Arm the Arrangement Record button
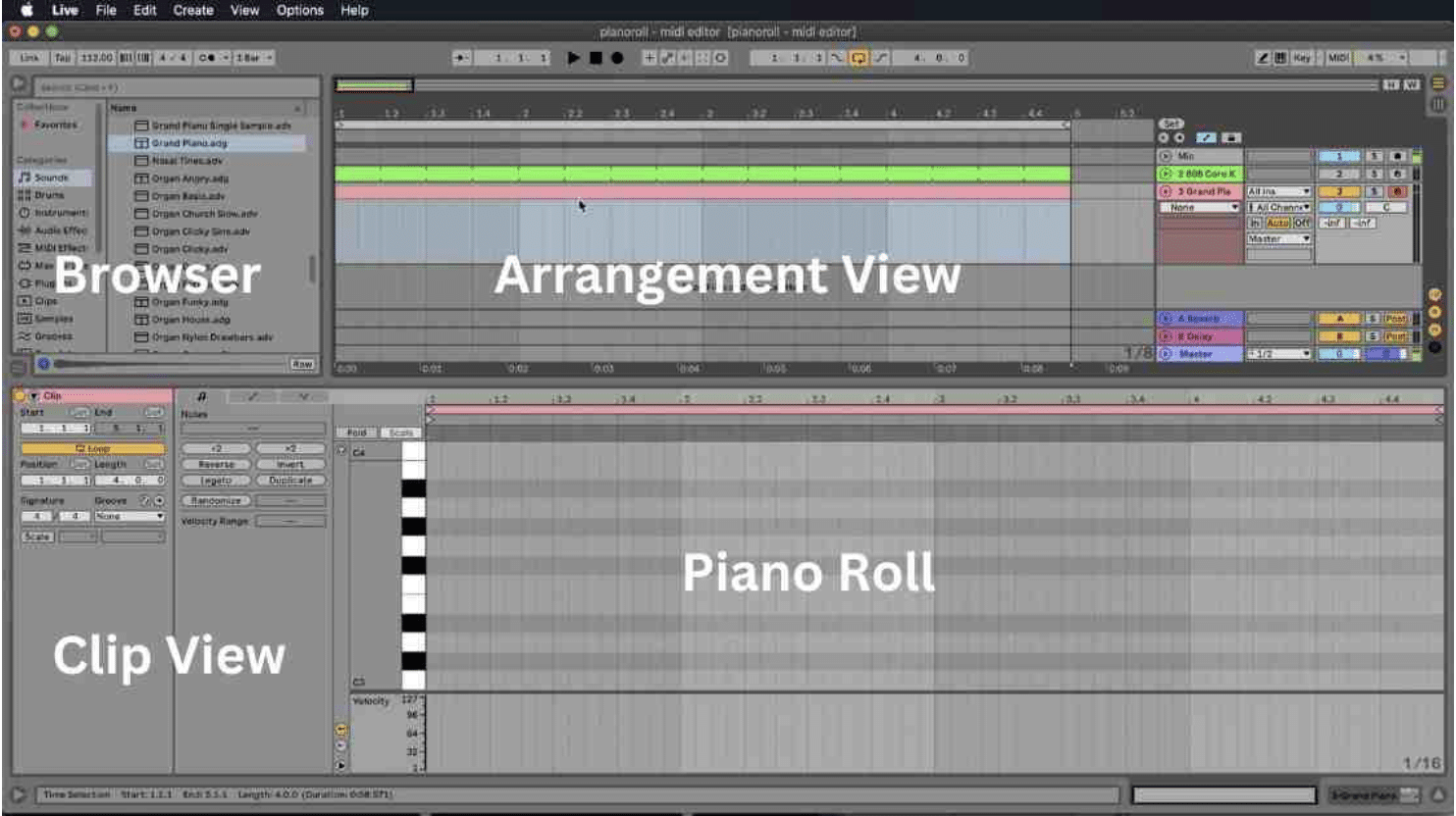This screenshot has height=816, width=1456. (617, 58)
